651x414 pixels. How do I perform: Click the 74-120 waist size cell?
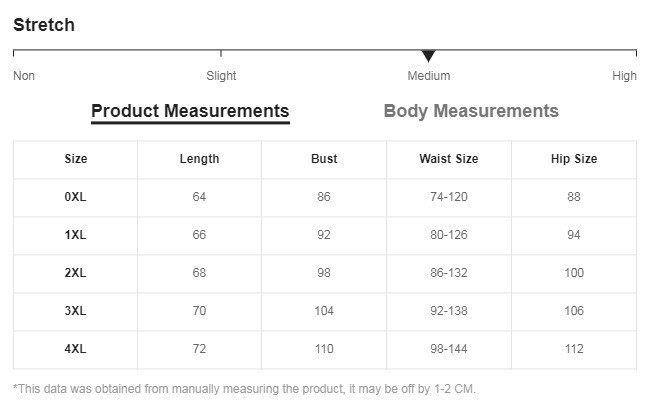pyautogui.click(x=448, y=197)
